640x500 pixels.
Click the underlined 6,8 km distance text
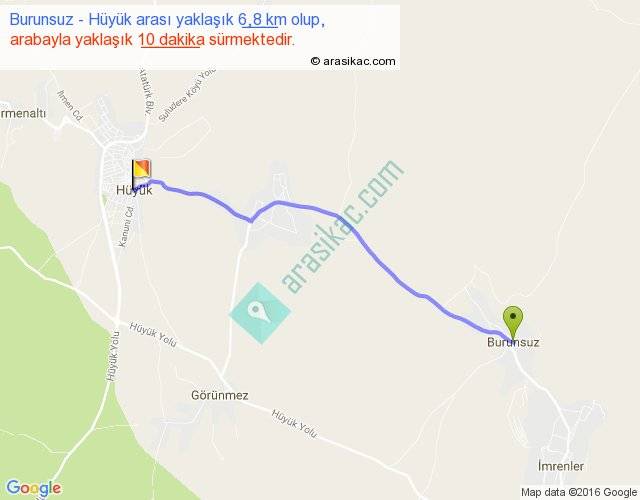(262, 19)
